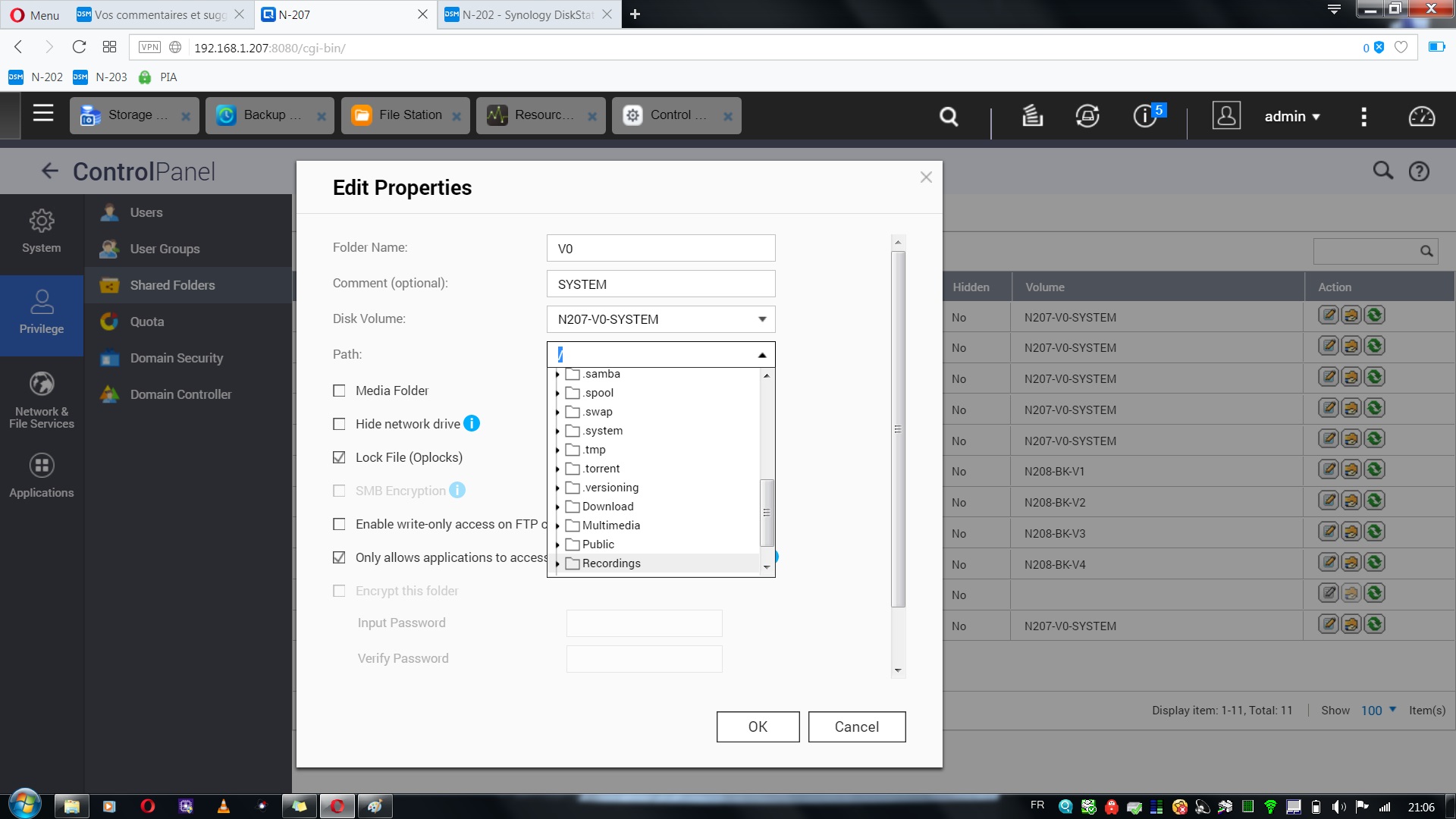Open the N-203 bookmark

click(x=101, y=77)
